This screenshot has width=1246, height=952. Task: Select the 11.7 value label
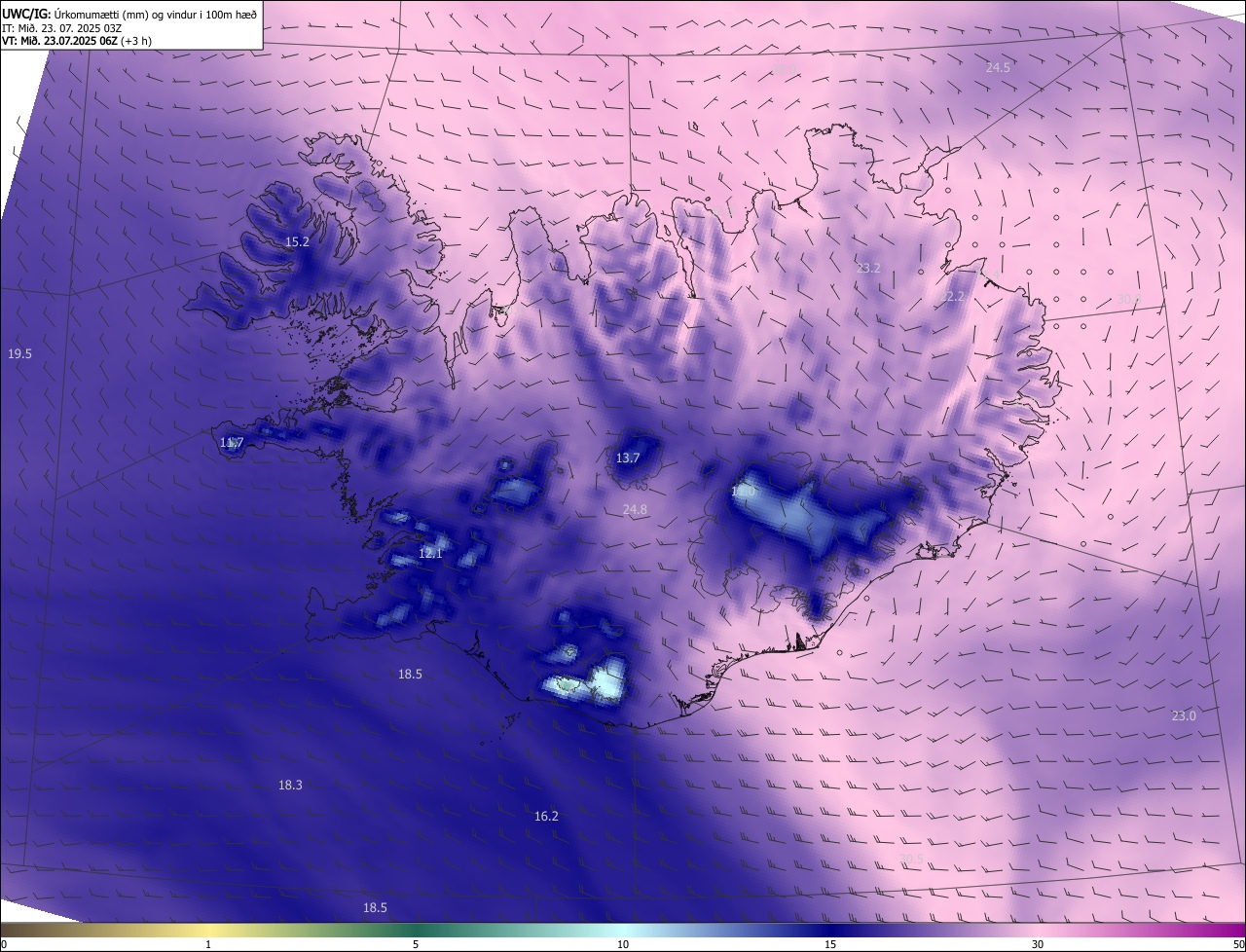pos(231,444)
